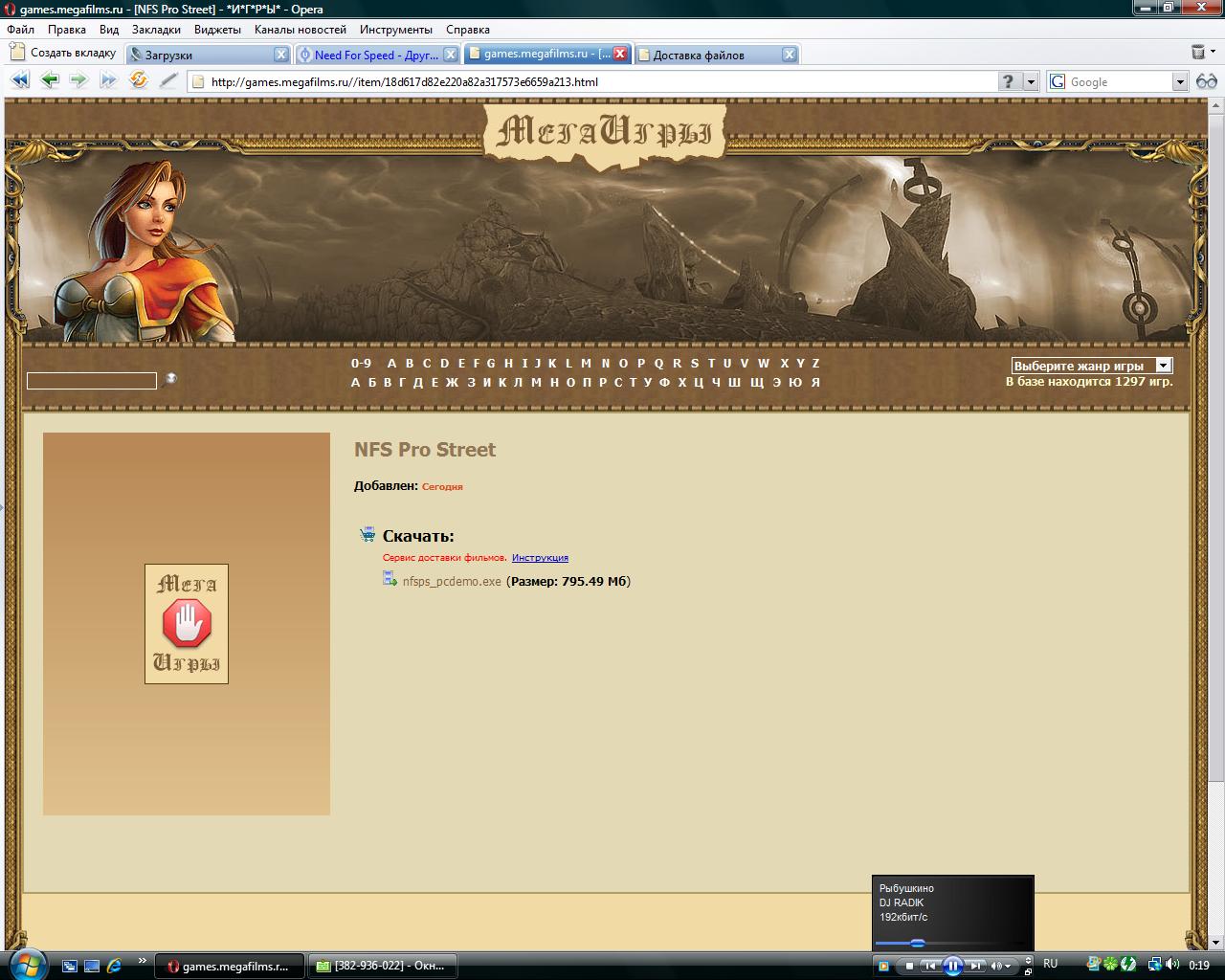Viewport: 1225px width, 980px height.
Task: Open the Google search engine dropdown
Action: (x=1180, y=81)
